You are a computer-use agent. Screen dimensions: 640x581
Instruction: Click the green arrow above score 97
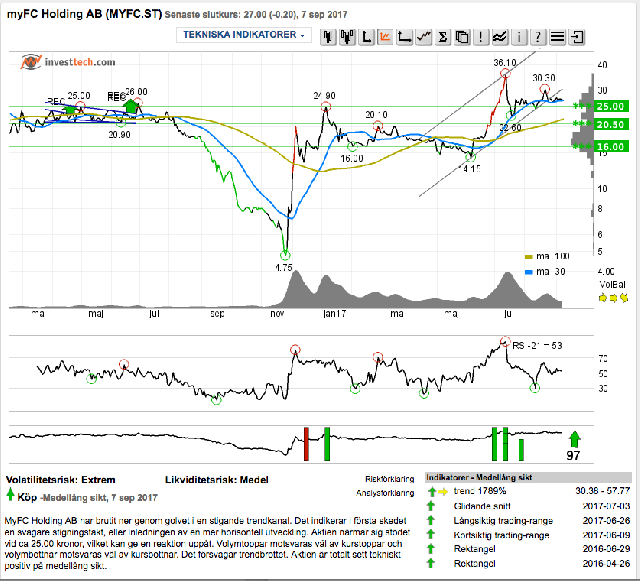tap(574, 439)
